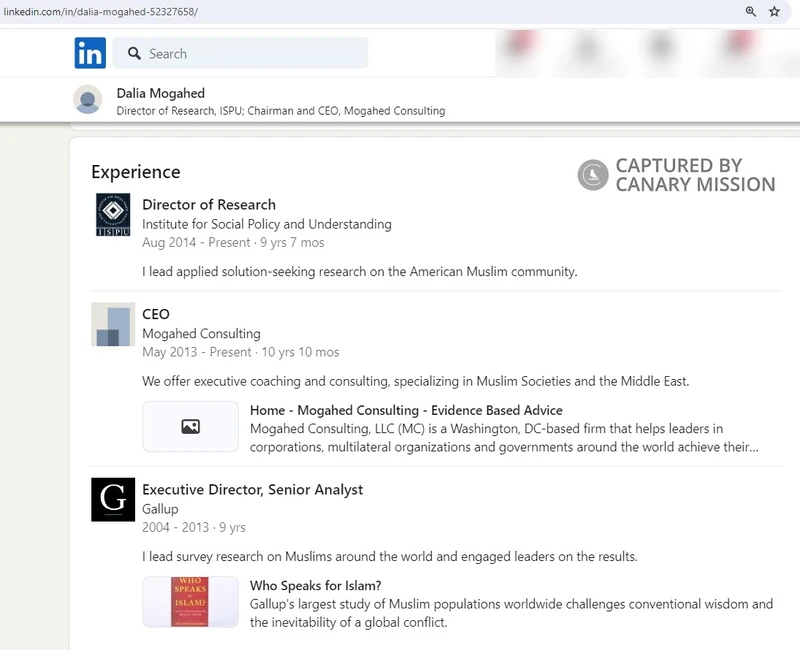Click the Experience section heading
Viewport: 800px width, 650px height.
coord(136,172)
